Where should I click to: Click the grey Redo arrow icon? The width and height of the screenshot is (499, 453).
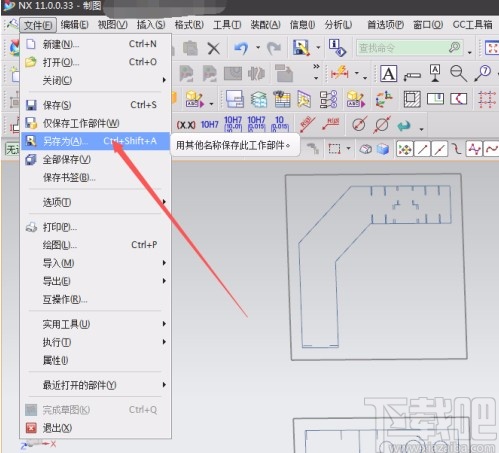[x=274, y=48]
